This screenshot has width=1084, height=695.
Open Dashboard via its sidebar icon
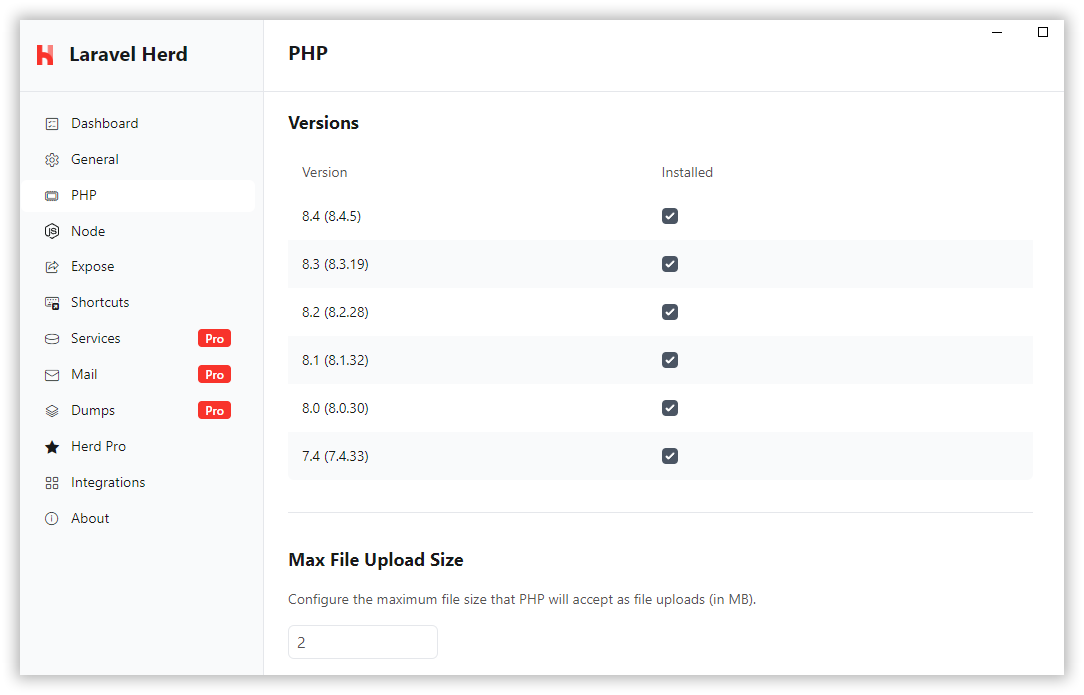pos(51,123)
